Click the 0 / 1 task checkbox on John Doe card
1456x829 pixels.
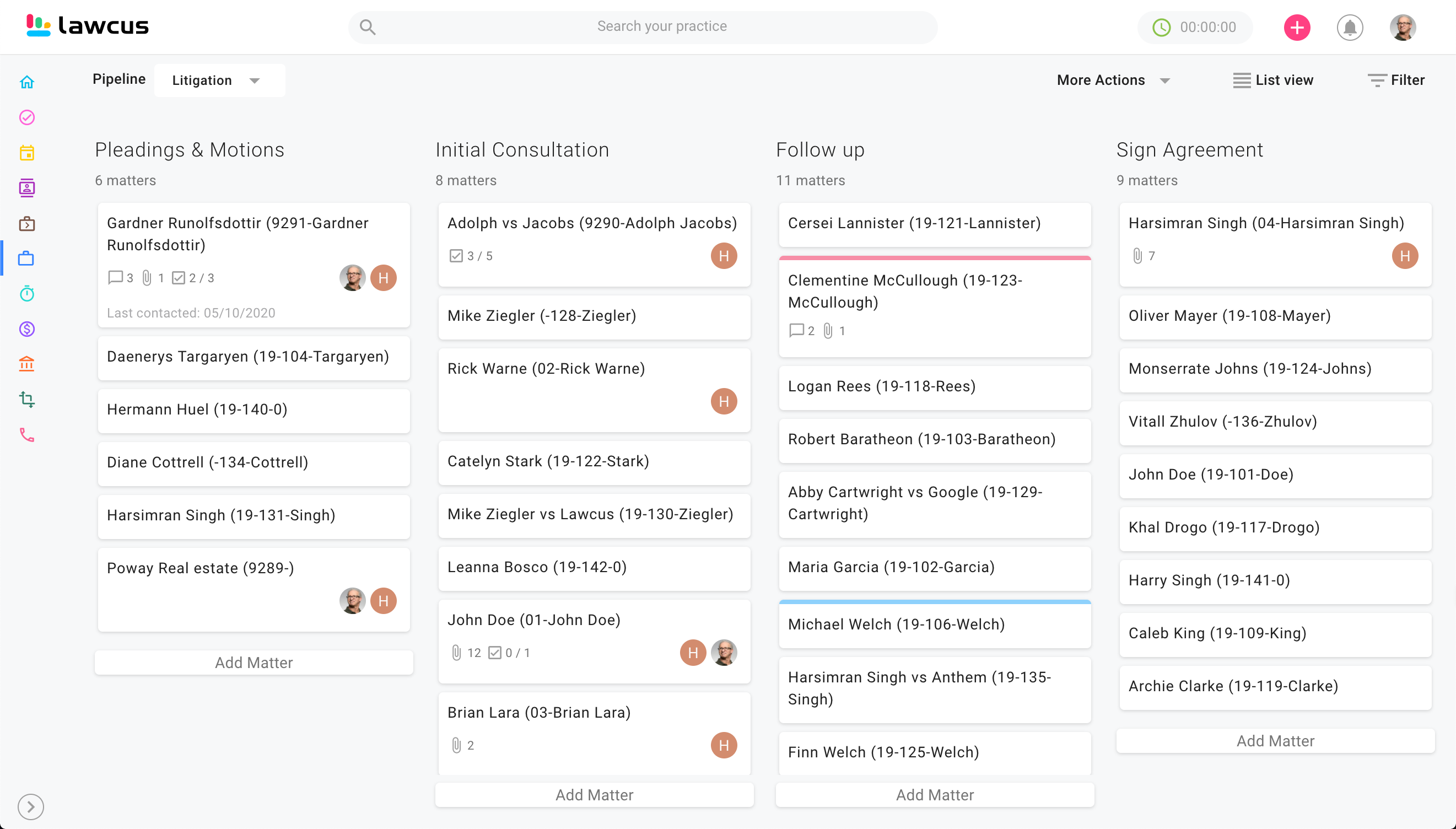495,653
